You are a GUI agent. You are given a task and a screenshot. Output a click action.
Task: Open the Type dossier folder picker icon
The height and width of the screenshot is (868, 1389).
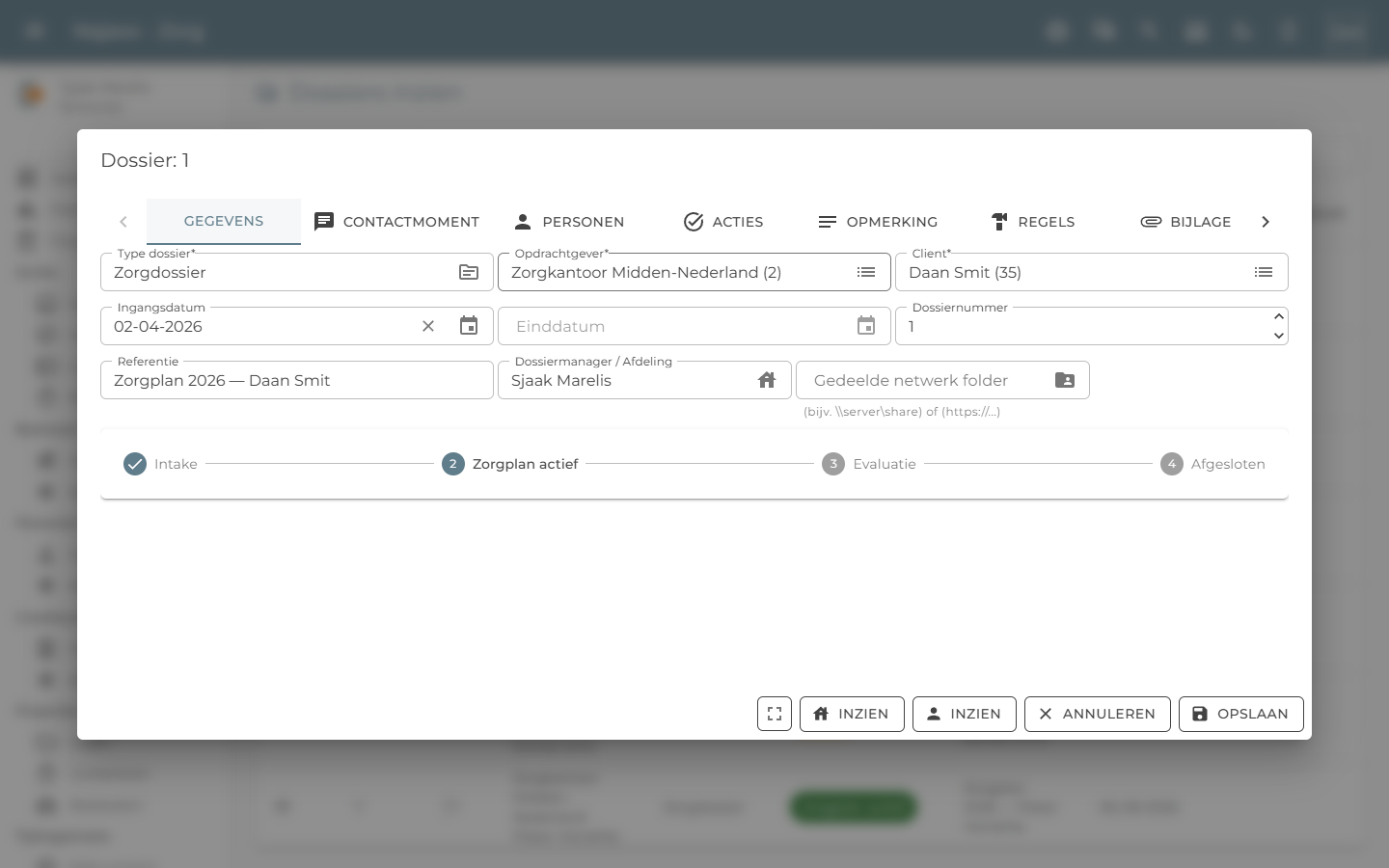(x=469, y=272)
